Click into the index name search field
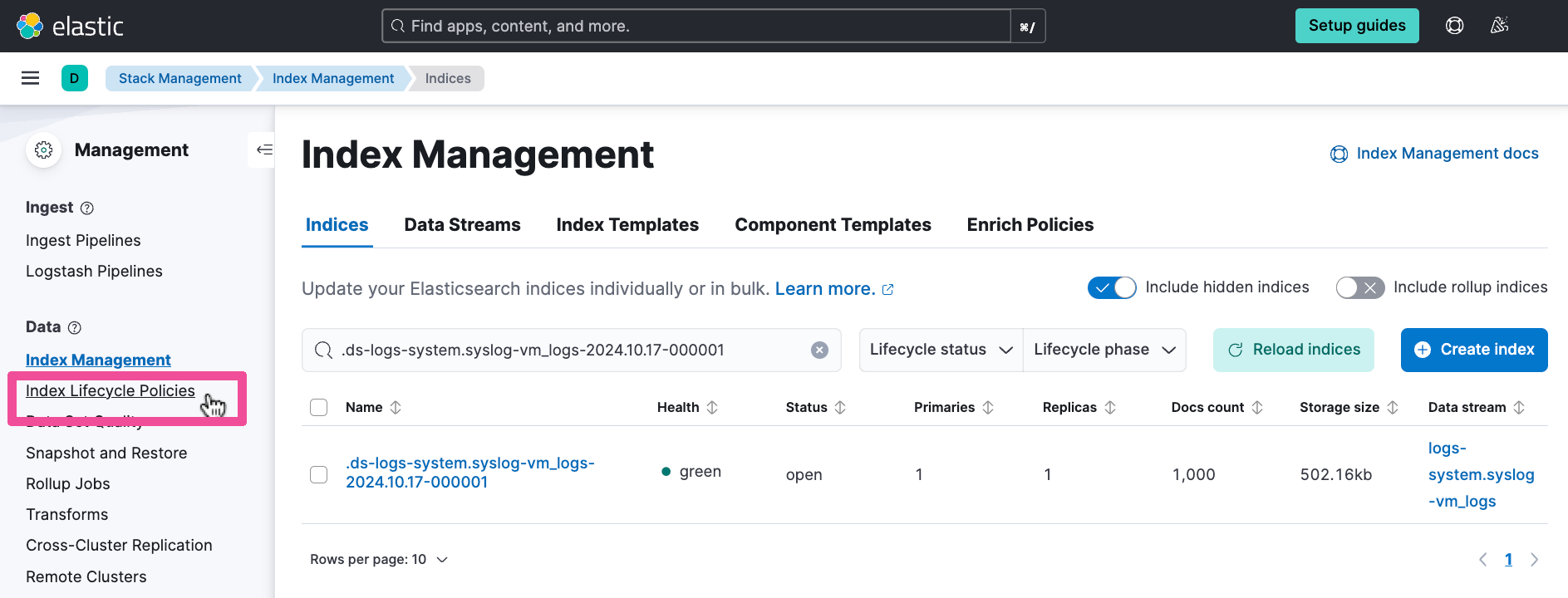1568x598 pixels. click(x=572, y=350)
